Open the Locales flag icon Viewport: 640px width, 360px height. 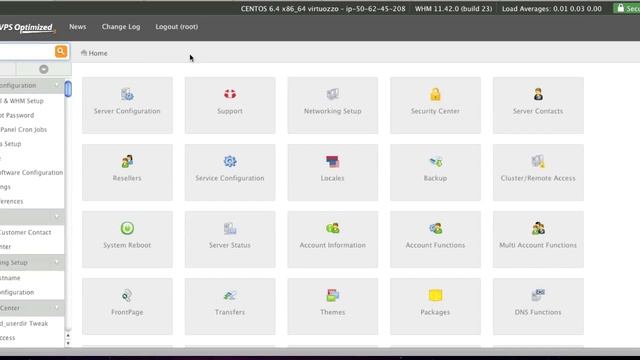point(333,161)
